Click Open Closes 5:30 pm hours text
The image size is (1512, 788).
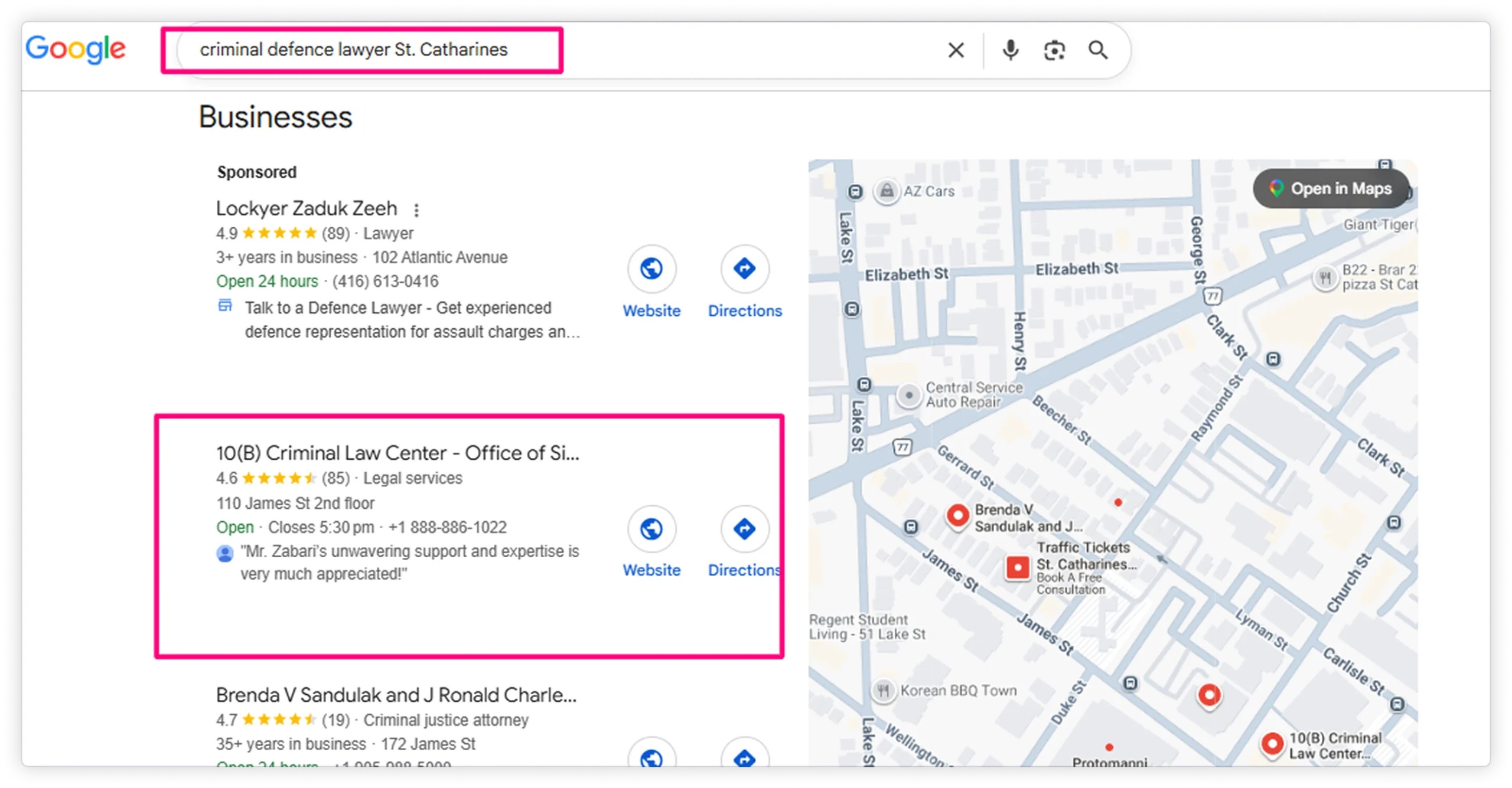click(295, 527)
